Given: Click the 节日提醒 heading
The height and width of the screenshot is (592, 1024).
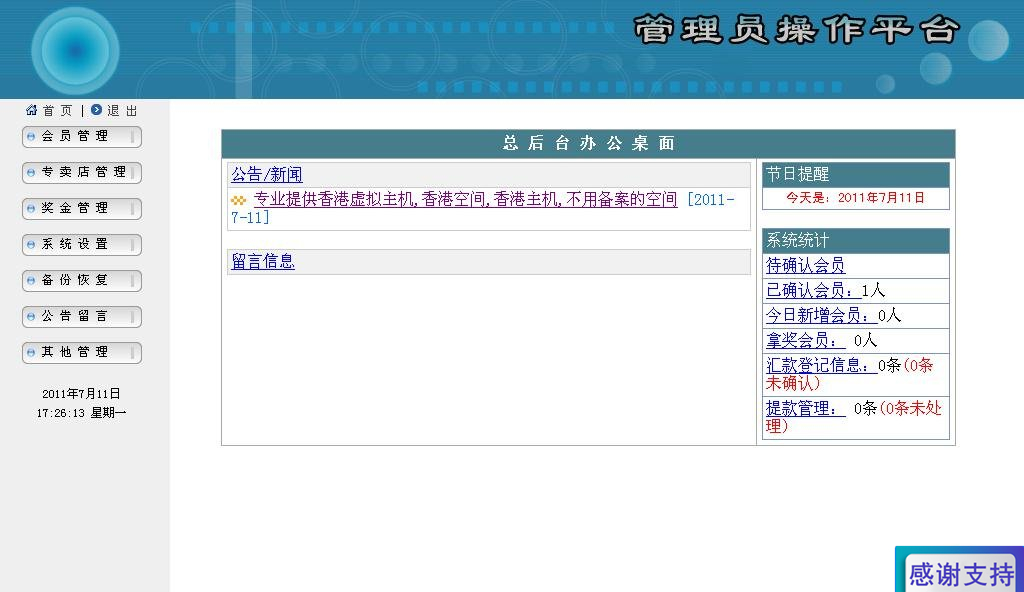Looking at the screenshot, I should pyautogui.click(x=856, y=174).
